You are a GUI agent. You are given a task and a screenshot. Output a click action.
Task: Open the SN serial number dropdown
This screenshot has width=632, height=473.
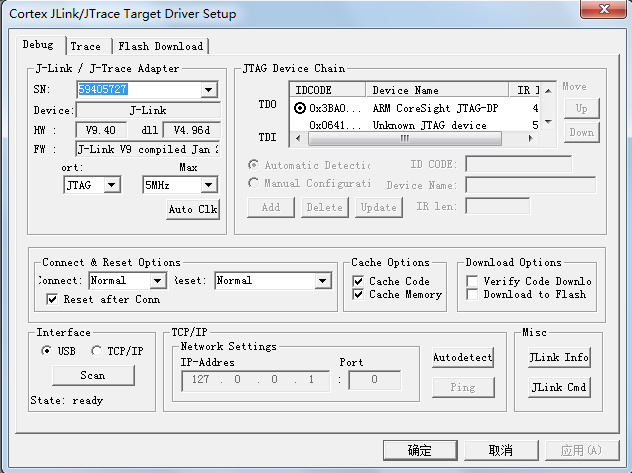coord(208,89)
